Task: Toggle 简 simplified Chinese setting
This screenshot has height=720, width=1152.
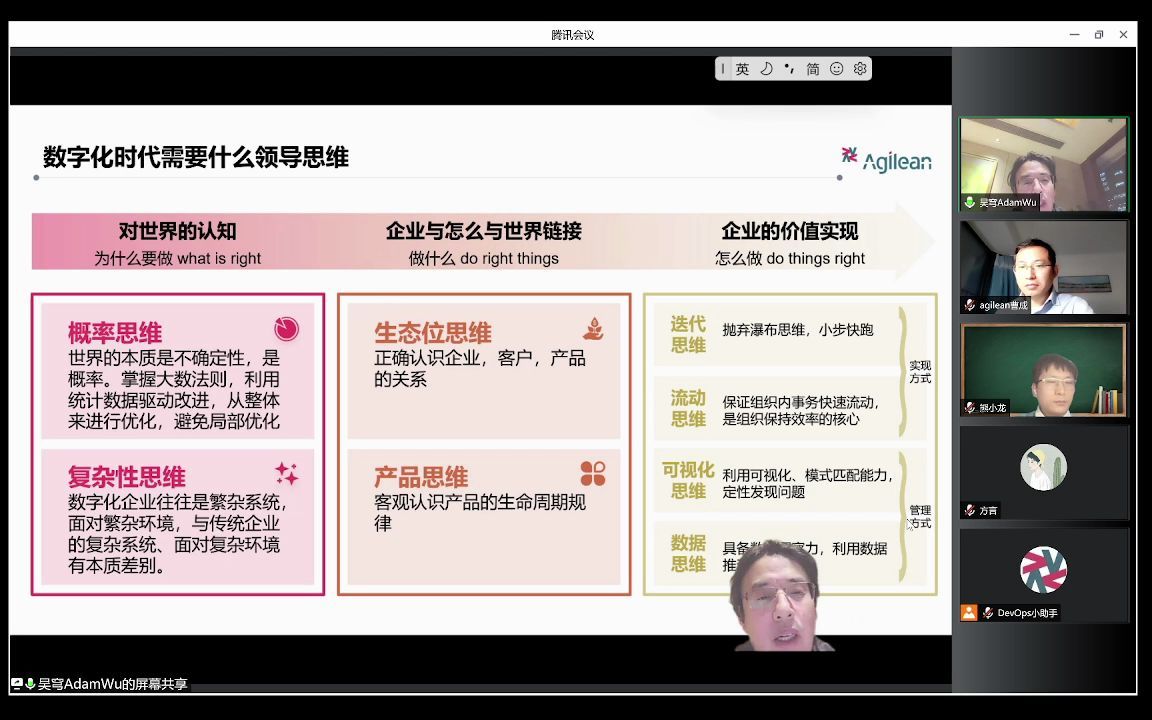Action: pos(813,69)
